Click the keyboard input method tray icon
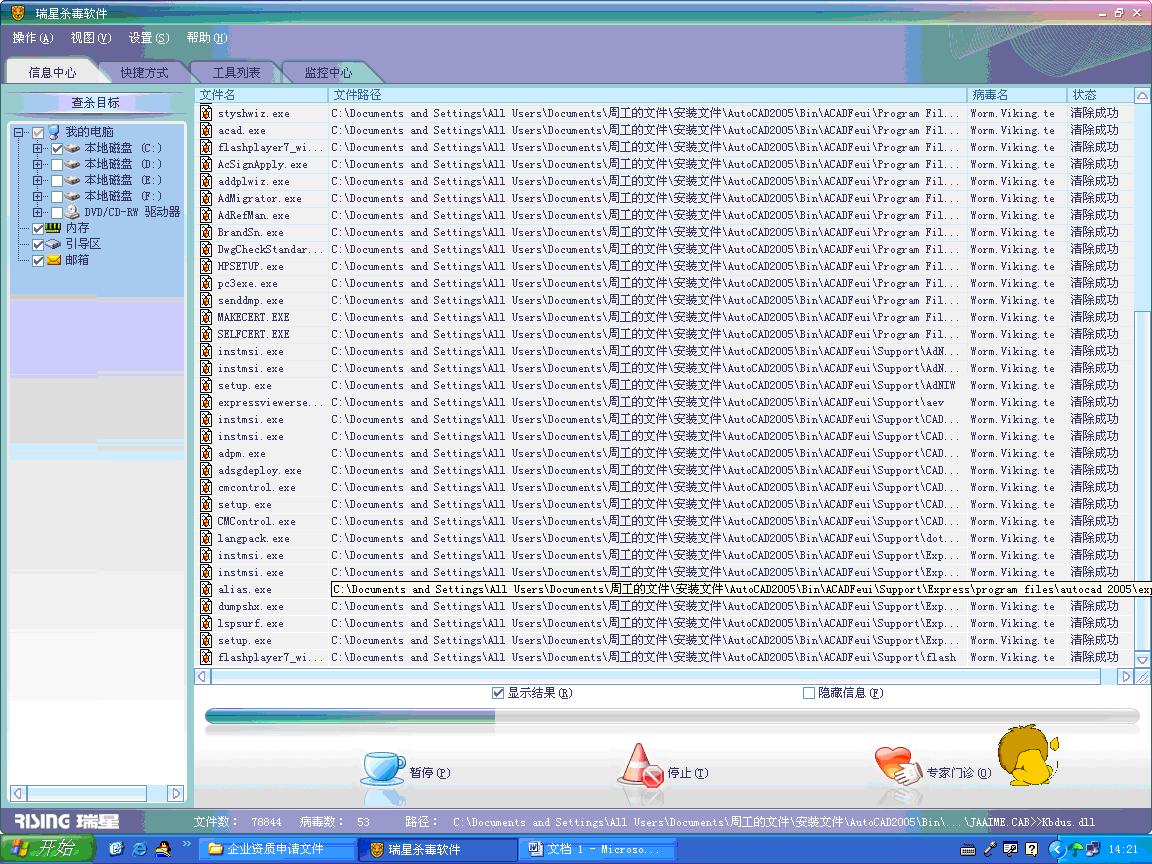Image resolution: width=1152 pixels, height=864 pixels. click(968, 850)
